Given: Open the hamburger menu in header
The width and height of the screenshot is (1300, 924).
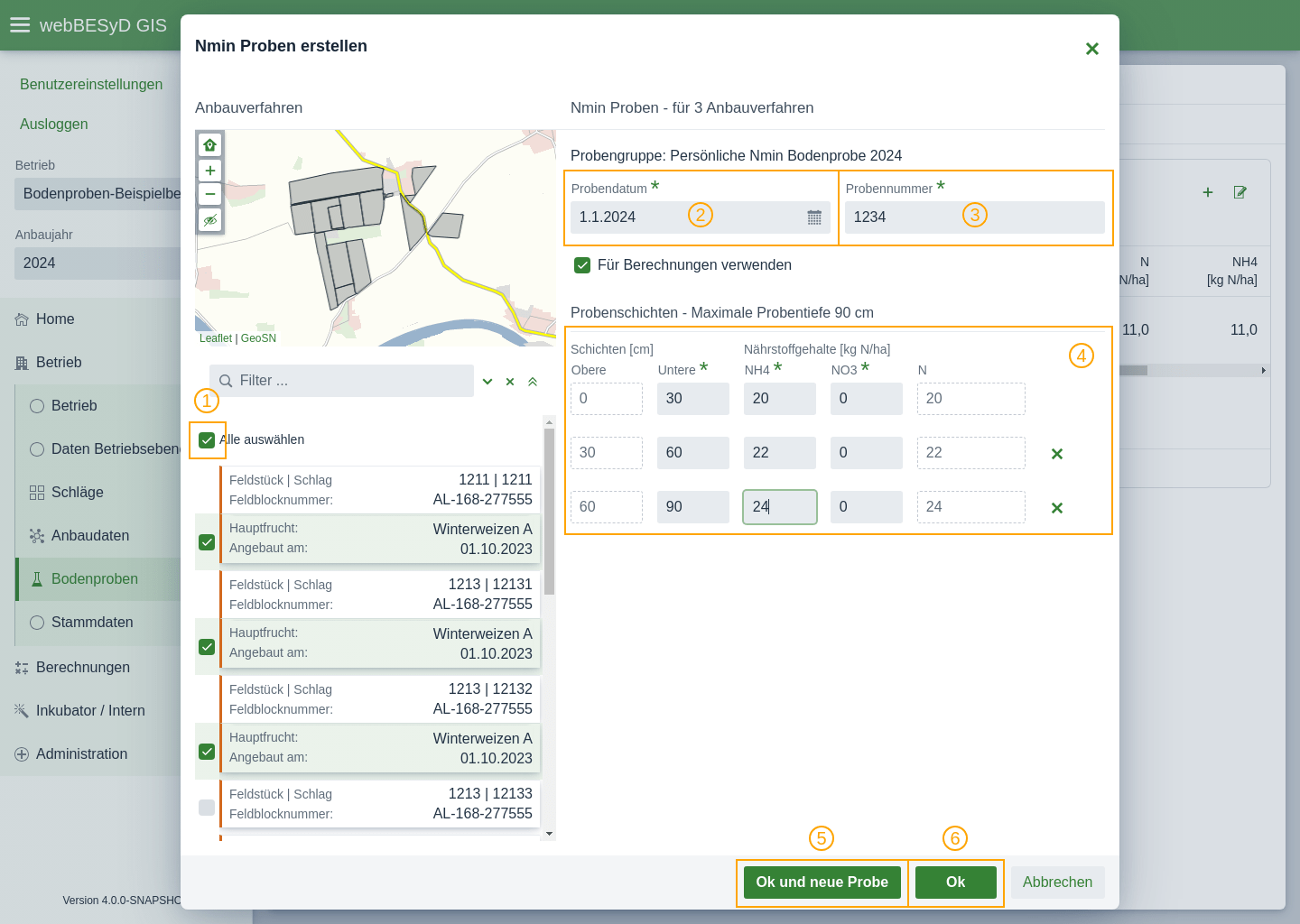Looking at the screenshot, I should click(x=20, y=25).
